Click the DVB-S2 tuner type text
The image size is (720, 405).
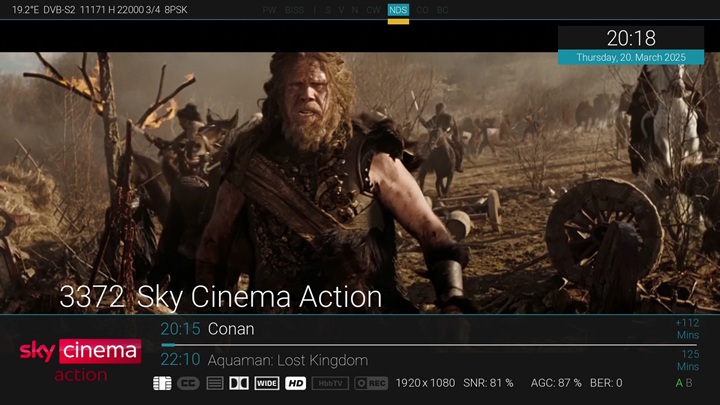click(59, 10)
